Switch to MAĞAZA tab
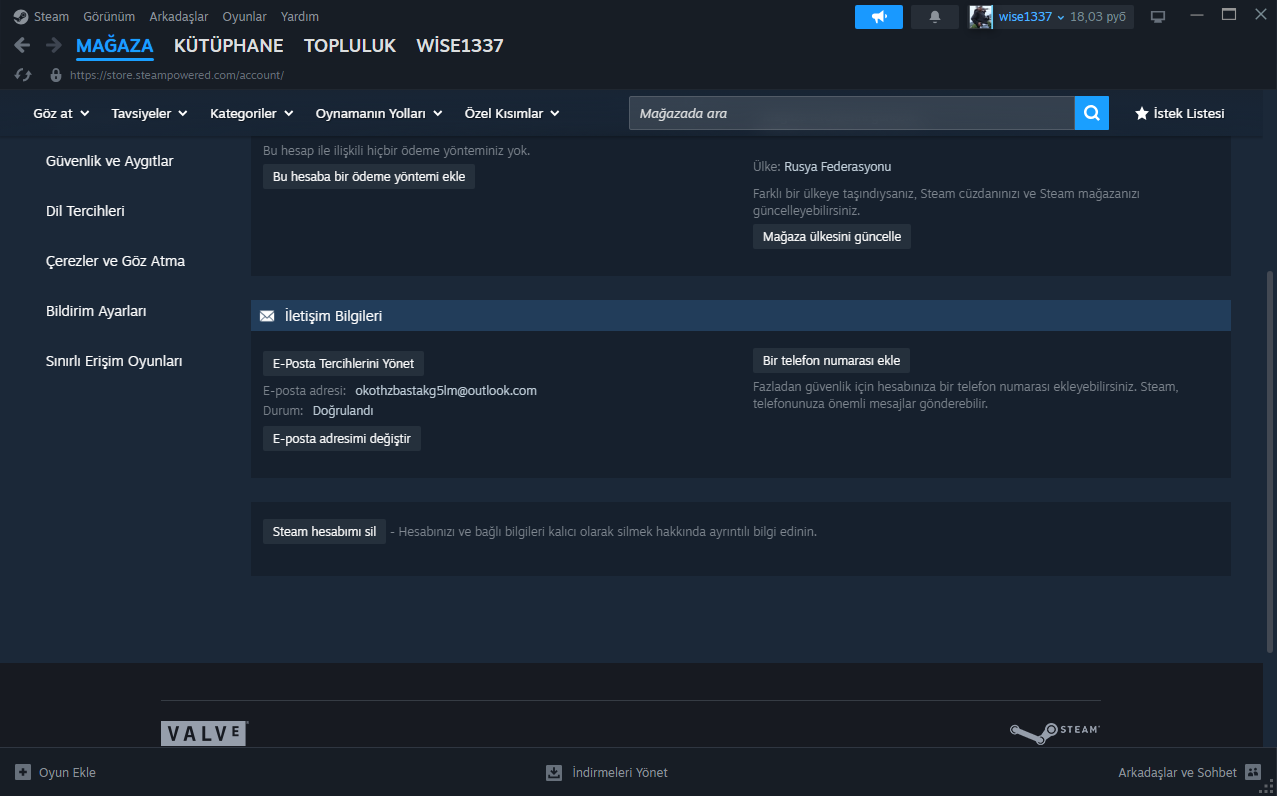The image size is (1277, 796). (115, 46)
